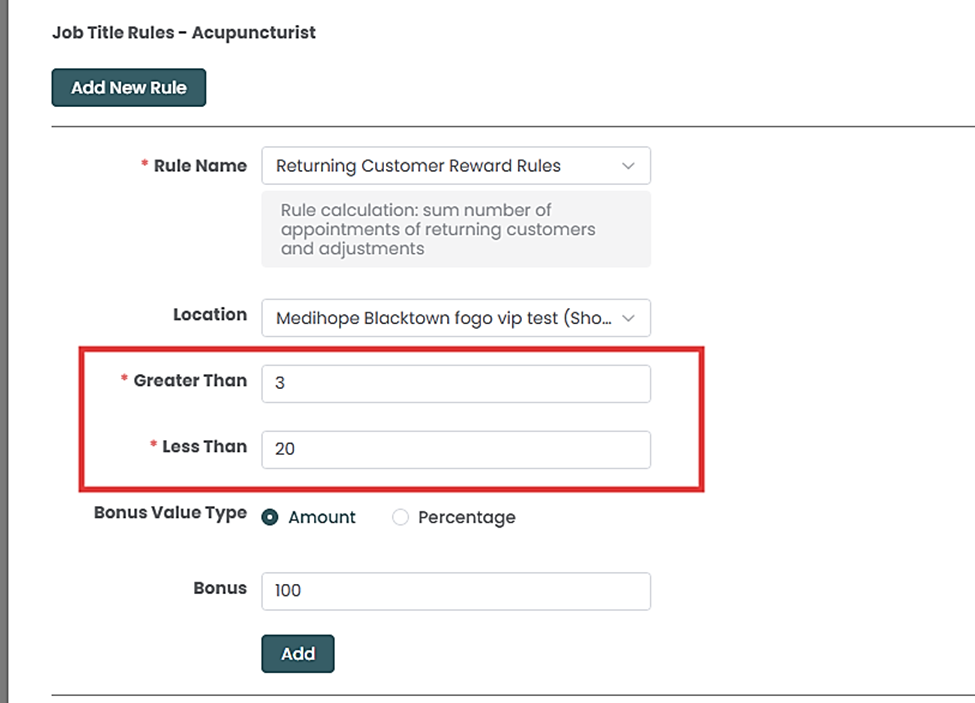This screenshot has width=975, height=703.
Task: Click the Less Than field label
Action: pos(204,446)
